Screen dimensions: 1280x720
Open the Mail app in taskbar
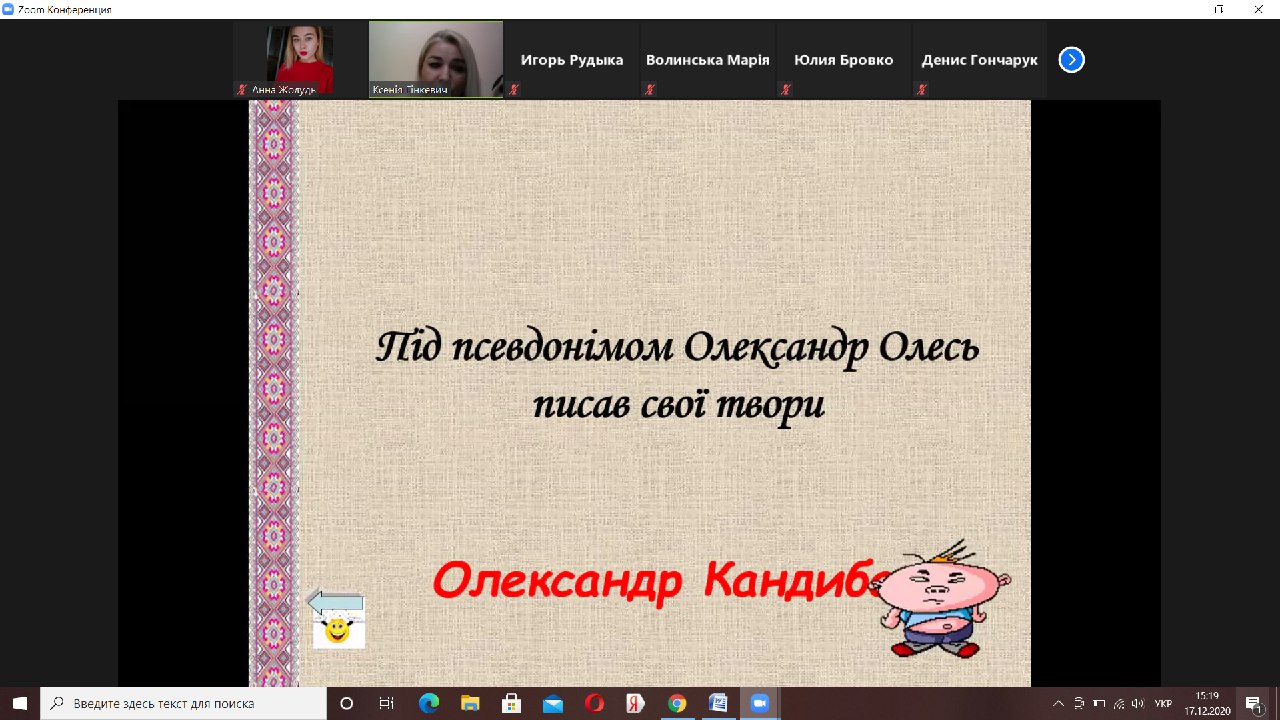coord(553,703)
